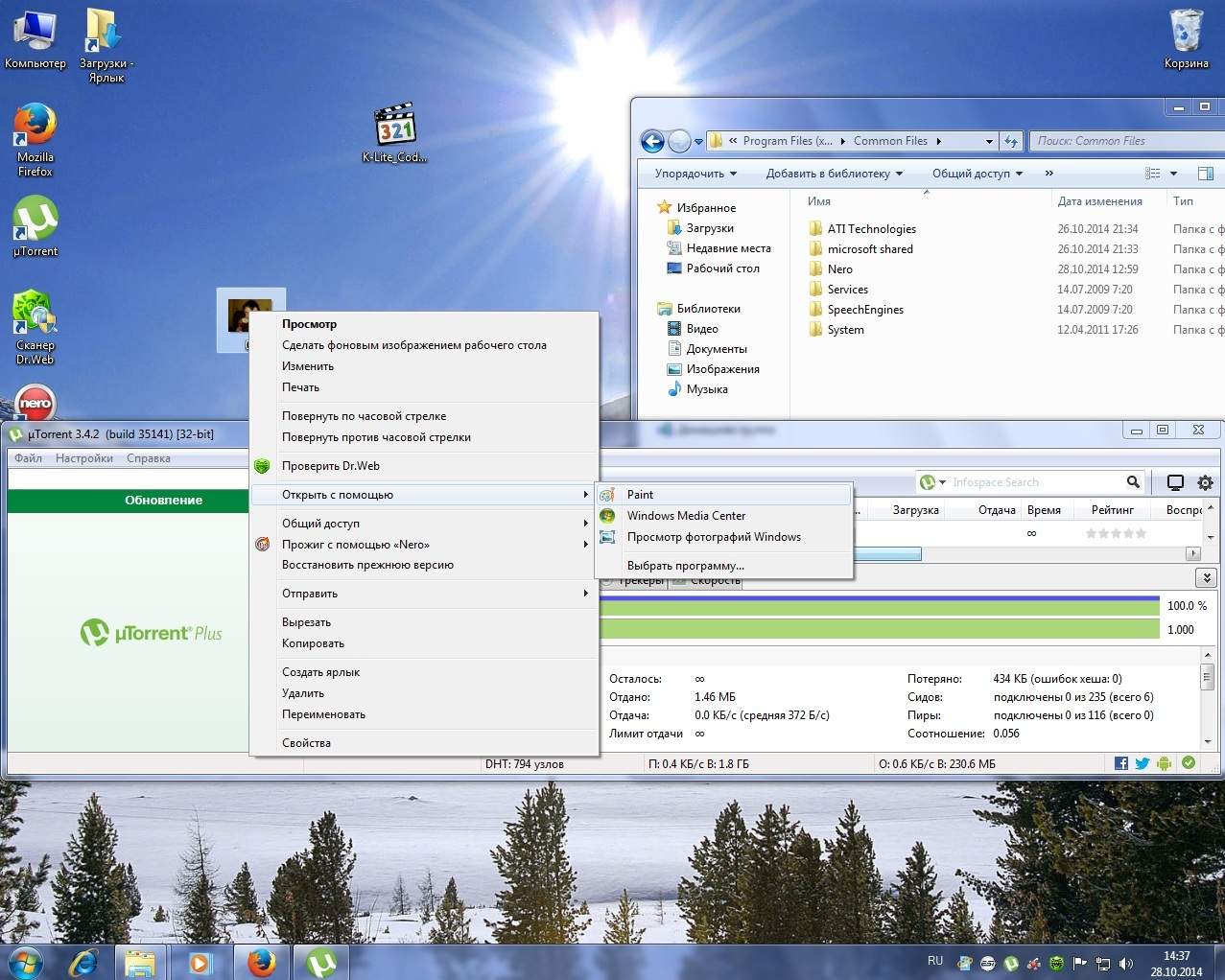
Task: Select Вырезать in context menu
Action: pyautogui.click(x=424, y=622)
